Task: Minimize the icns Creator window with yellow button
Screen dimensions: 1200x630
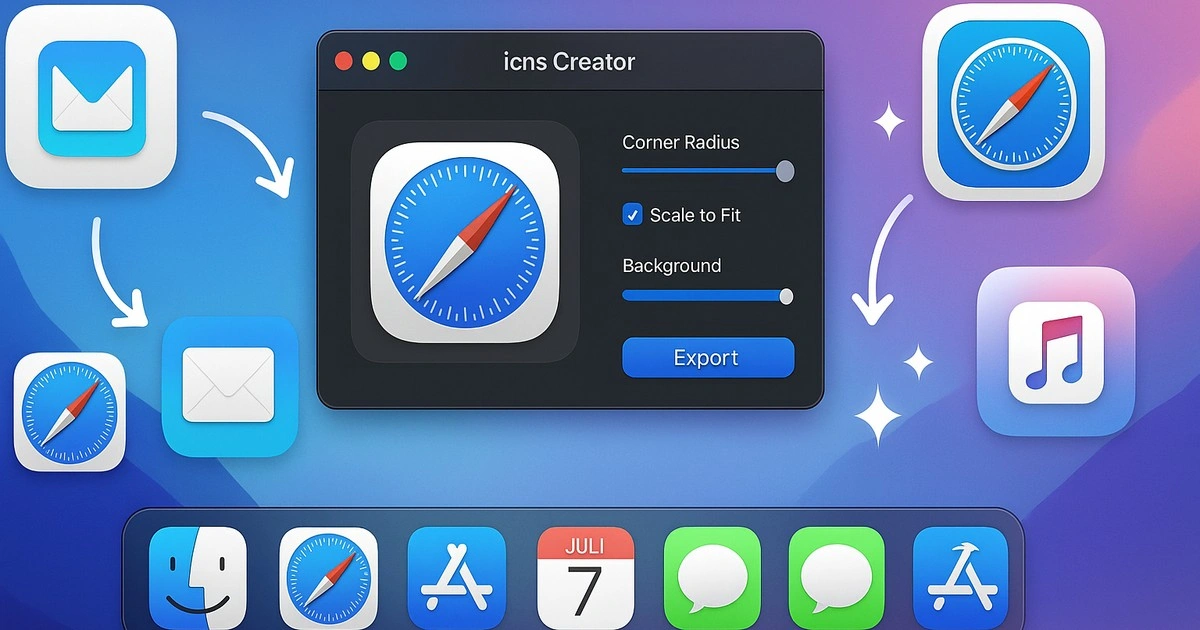Action: point(371,61)
